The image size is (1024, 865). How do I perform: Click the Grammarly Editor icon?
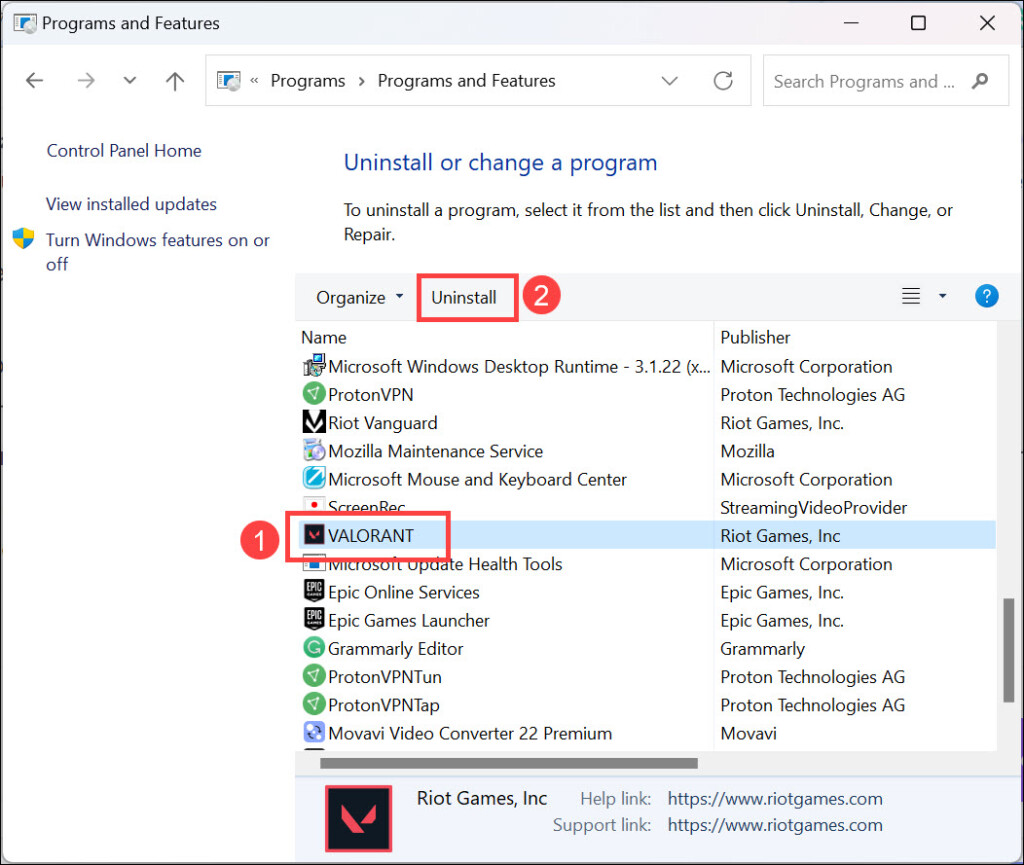pyautogui.click(x=314, y=649)
